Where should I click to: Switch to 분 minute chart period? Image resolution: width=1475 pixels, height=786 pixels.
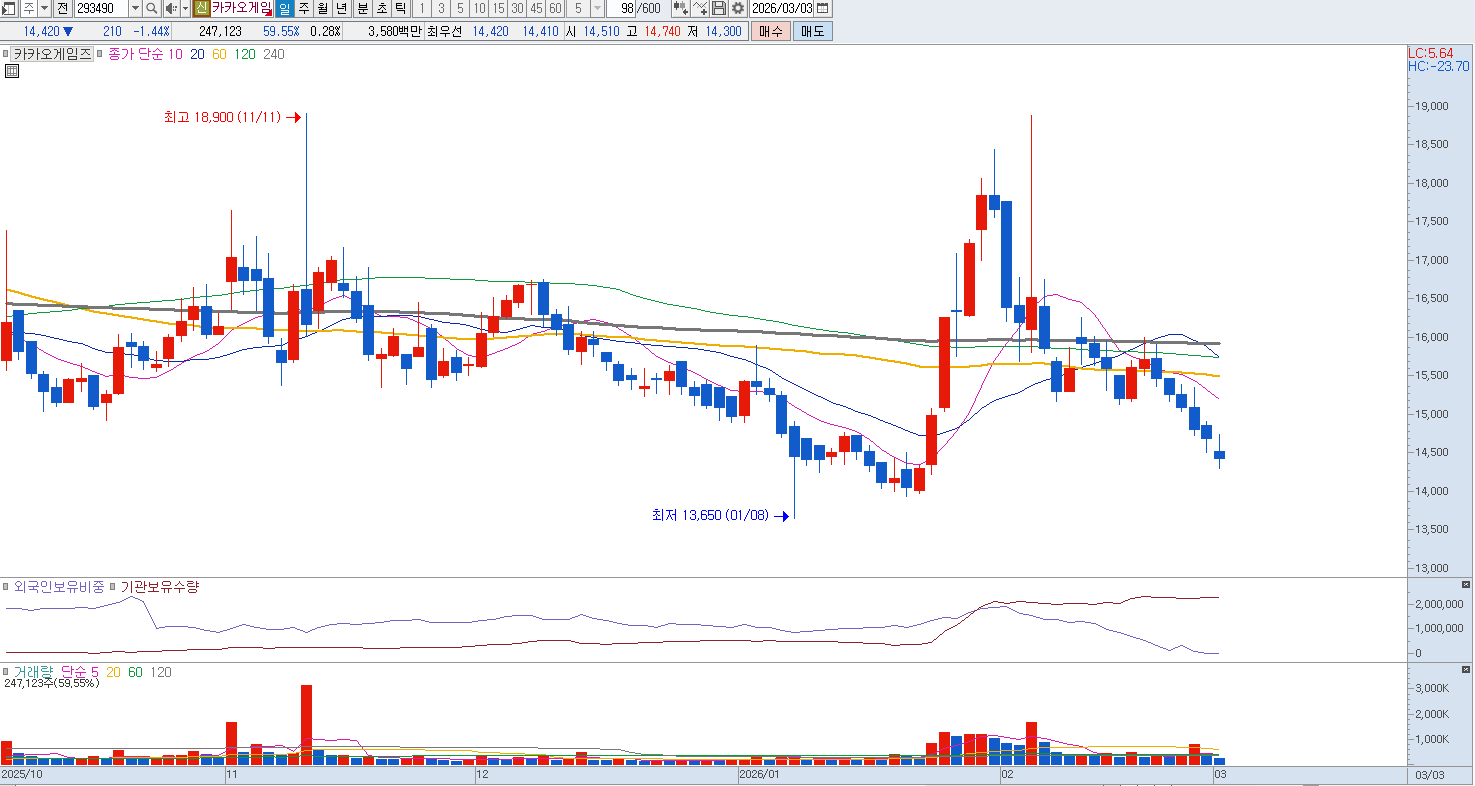click(x=362, y=8)
